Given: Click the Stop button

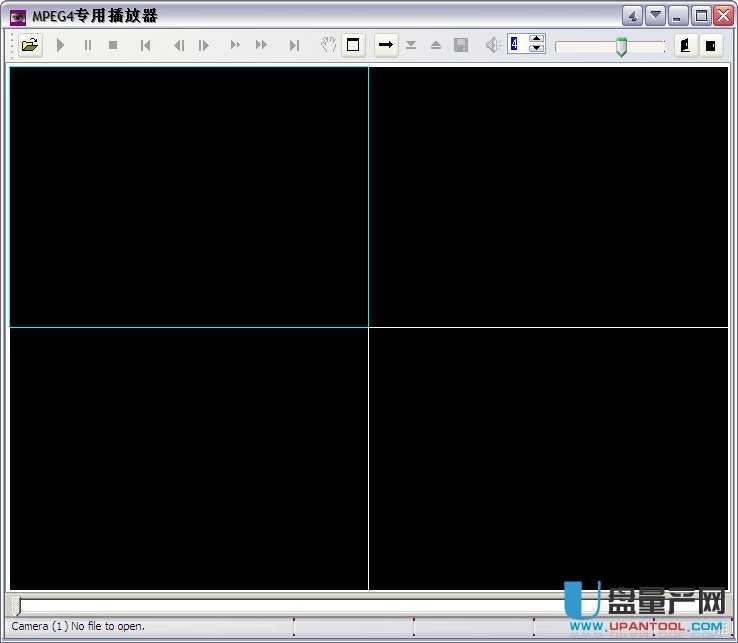Looking at the screenshot, I should 113,45.
